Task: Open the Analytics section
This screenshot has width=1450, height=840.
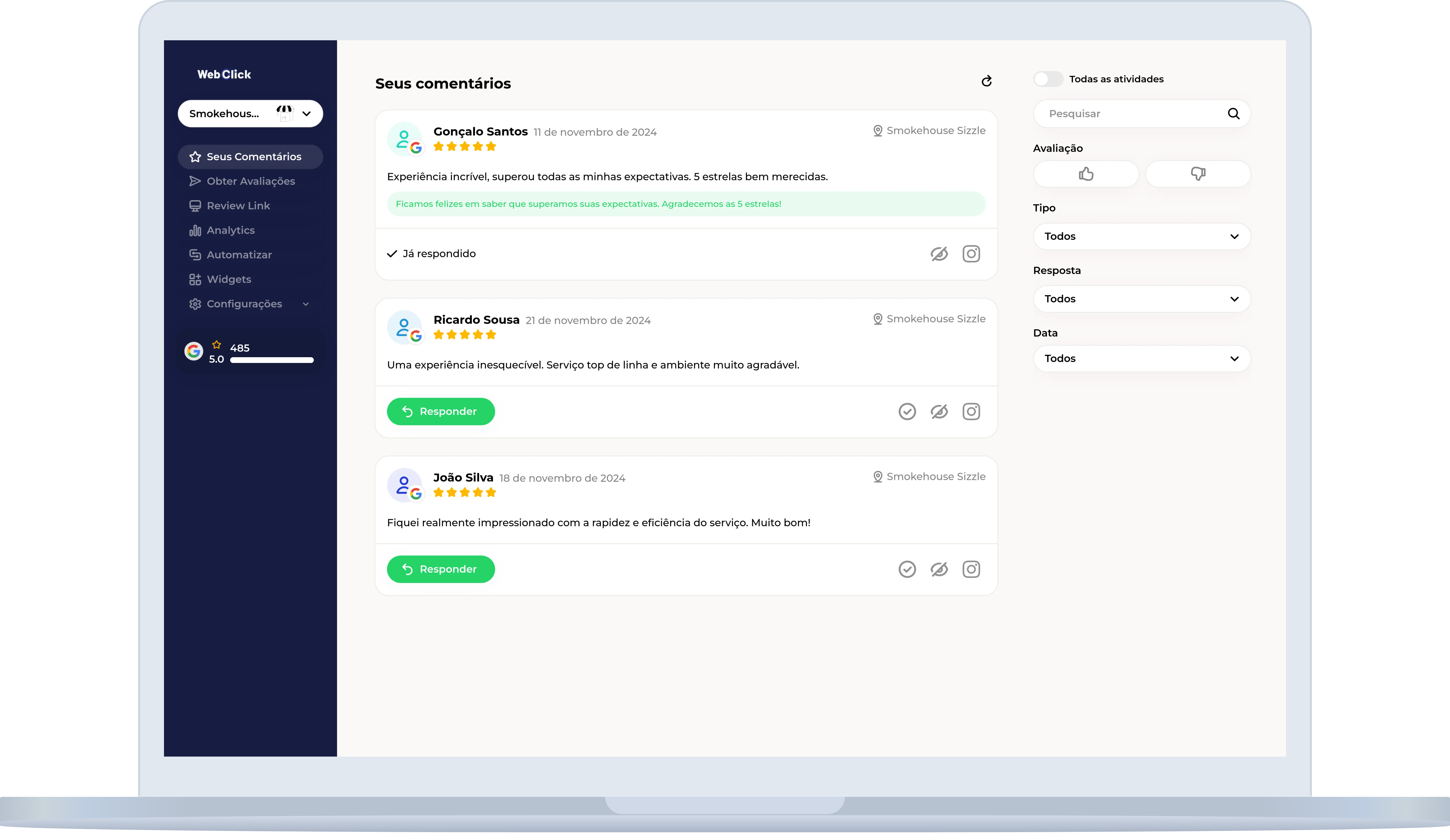Action: click(230, 230)
